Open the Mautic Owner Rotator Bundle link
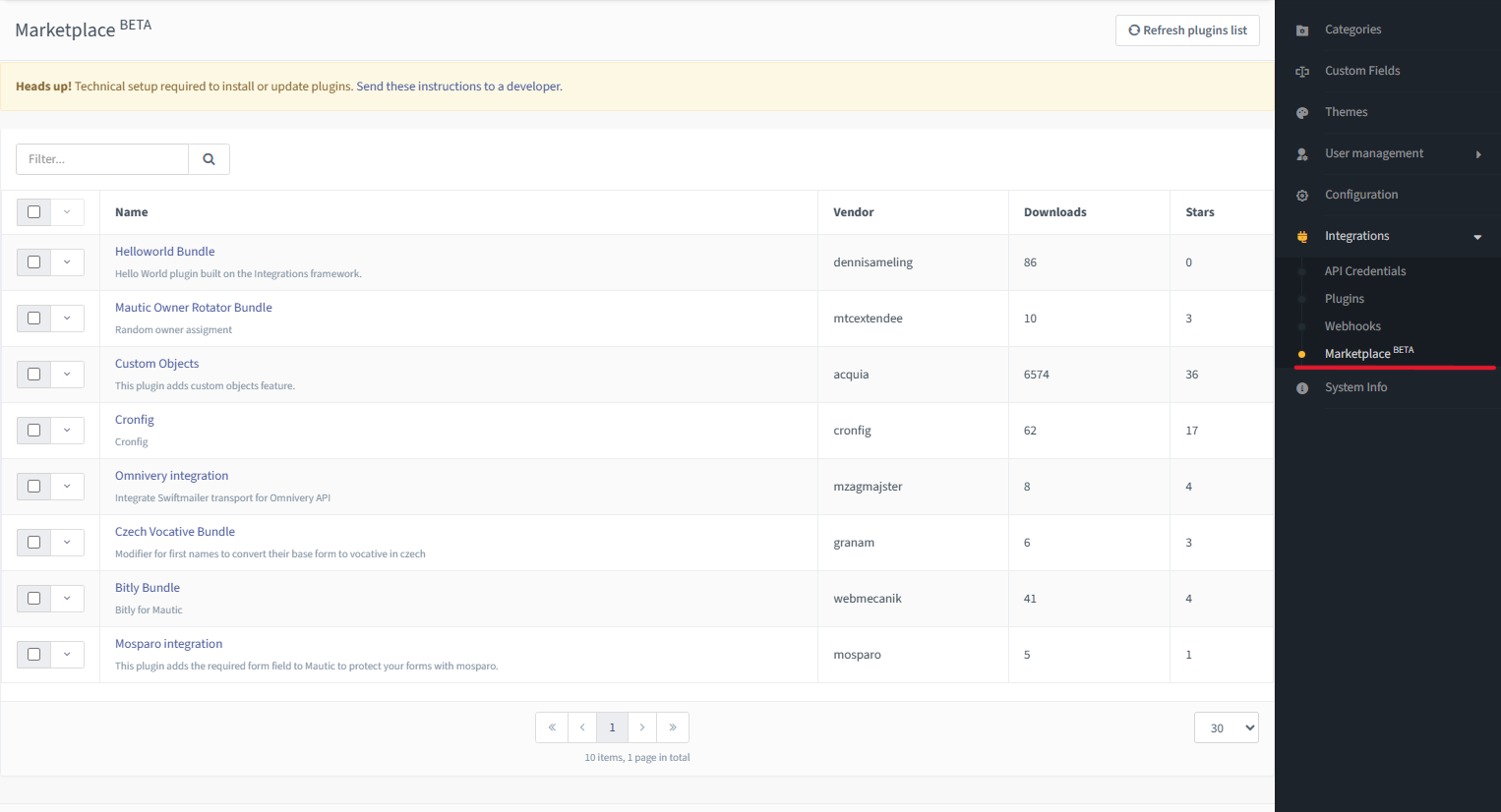This screenshot has width=1501, height=812. tap(194, 308)
